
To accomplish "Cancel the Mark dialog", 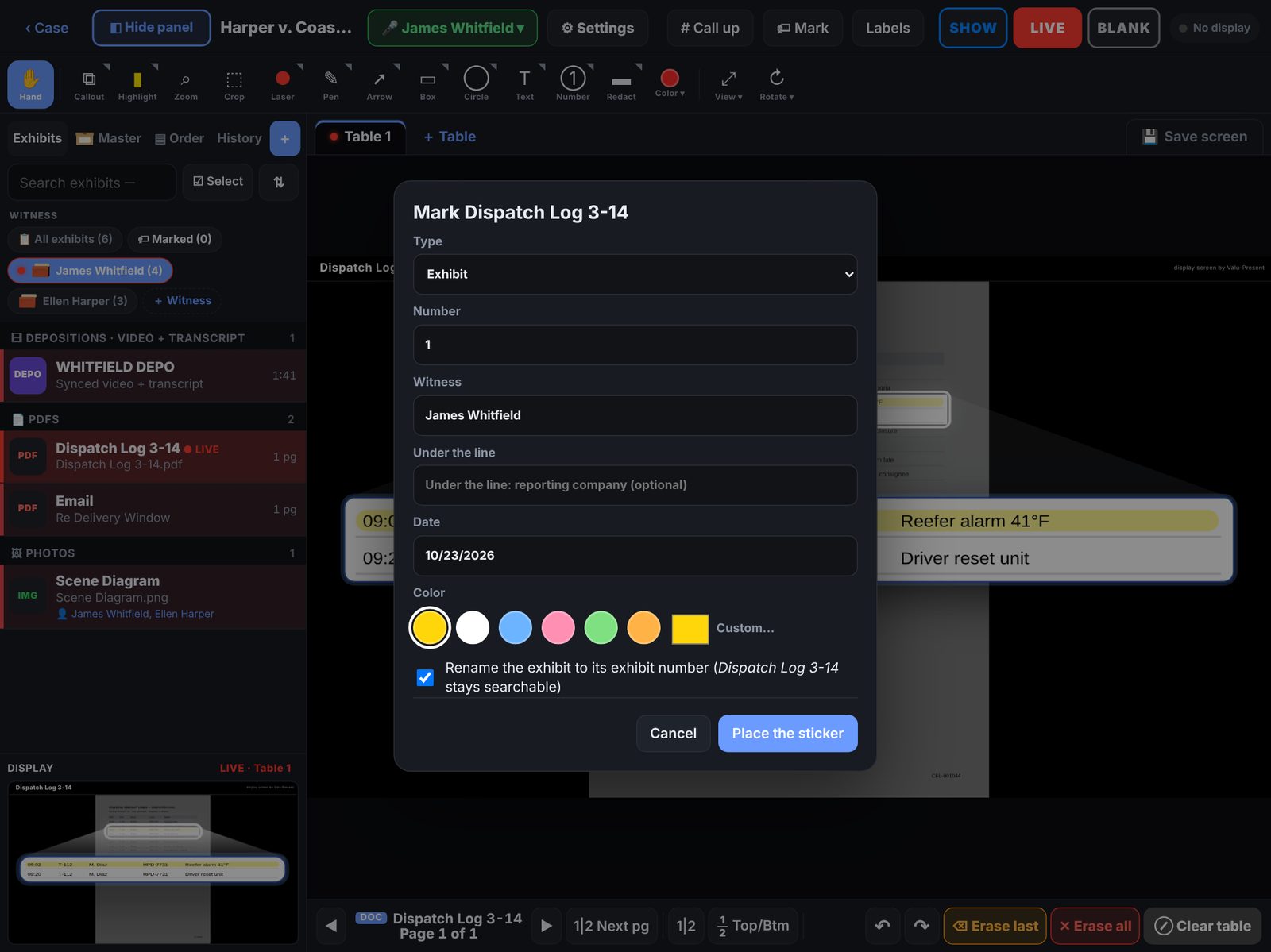I will [673, 734].
